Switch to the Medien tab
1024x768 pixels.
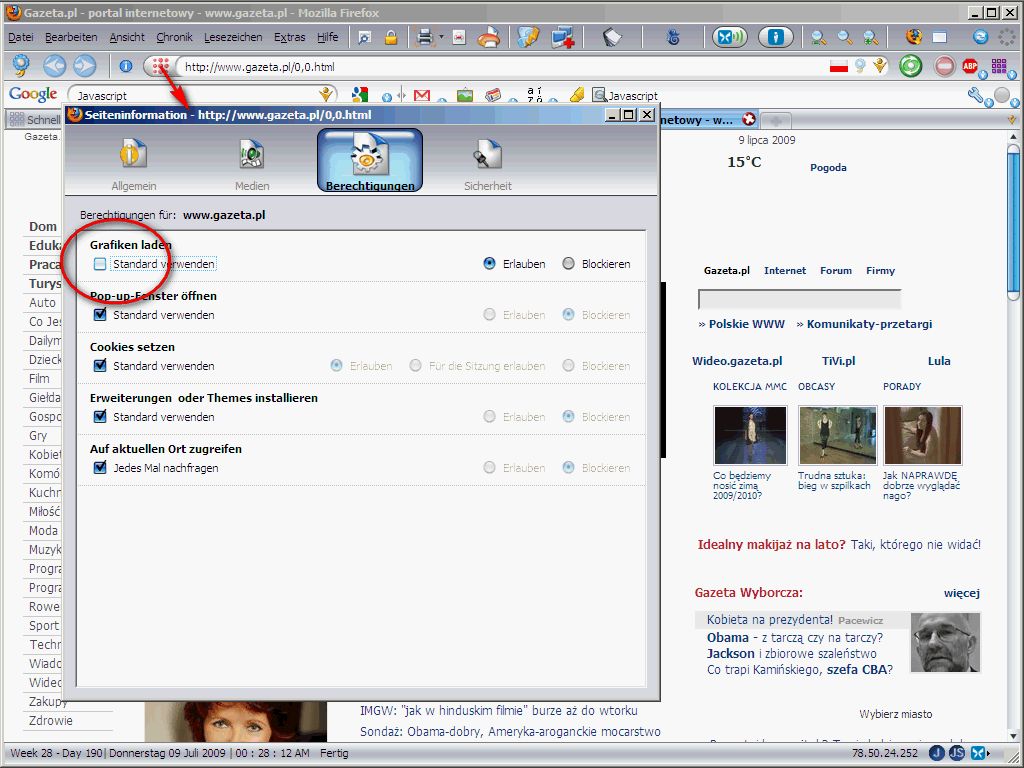tap(252, 162)
